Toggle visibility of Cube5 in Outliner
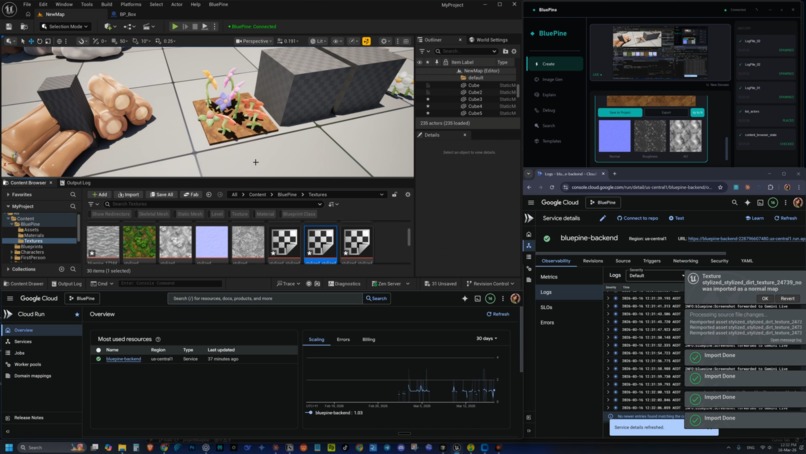 [428, 113]
